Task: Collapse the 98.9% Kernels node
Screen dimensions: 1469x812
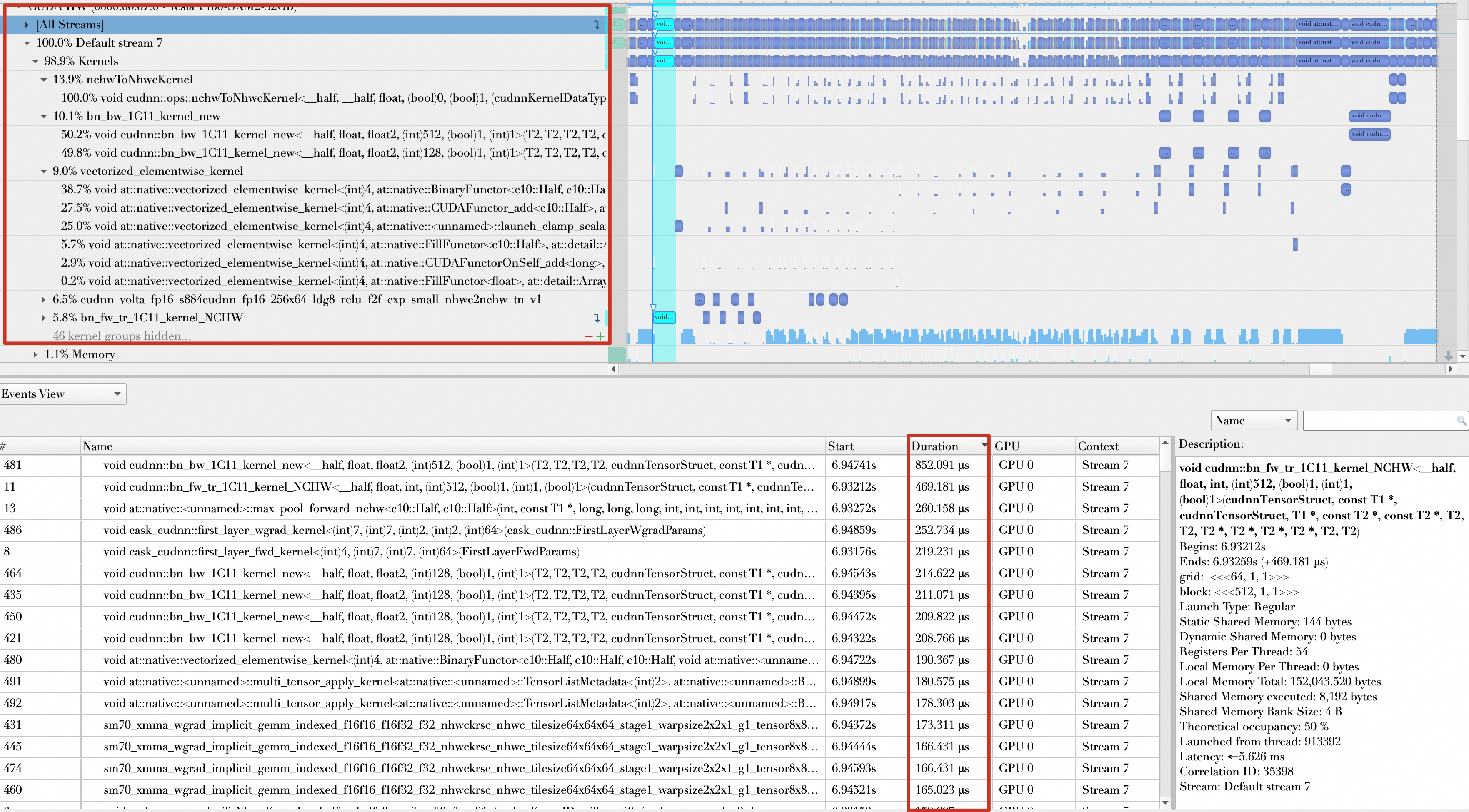Action: pos(35,61)
